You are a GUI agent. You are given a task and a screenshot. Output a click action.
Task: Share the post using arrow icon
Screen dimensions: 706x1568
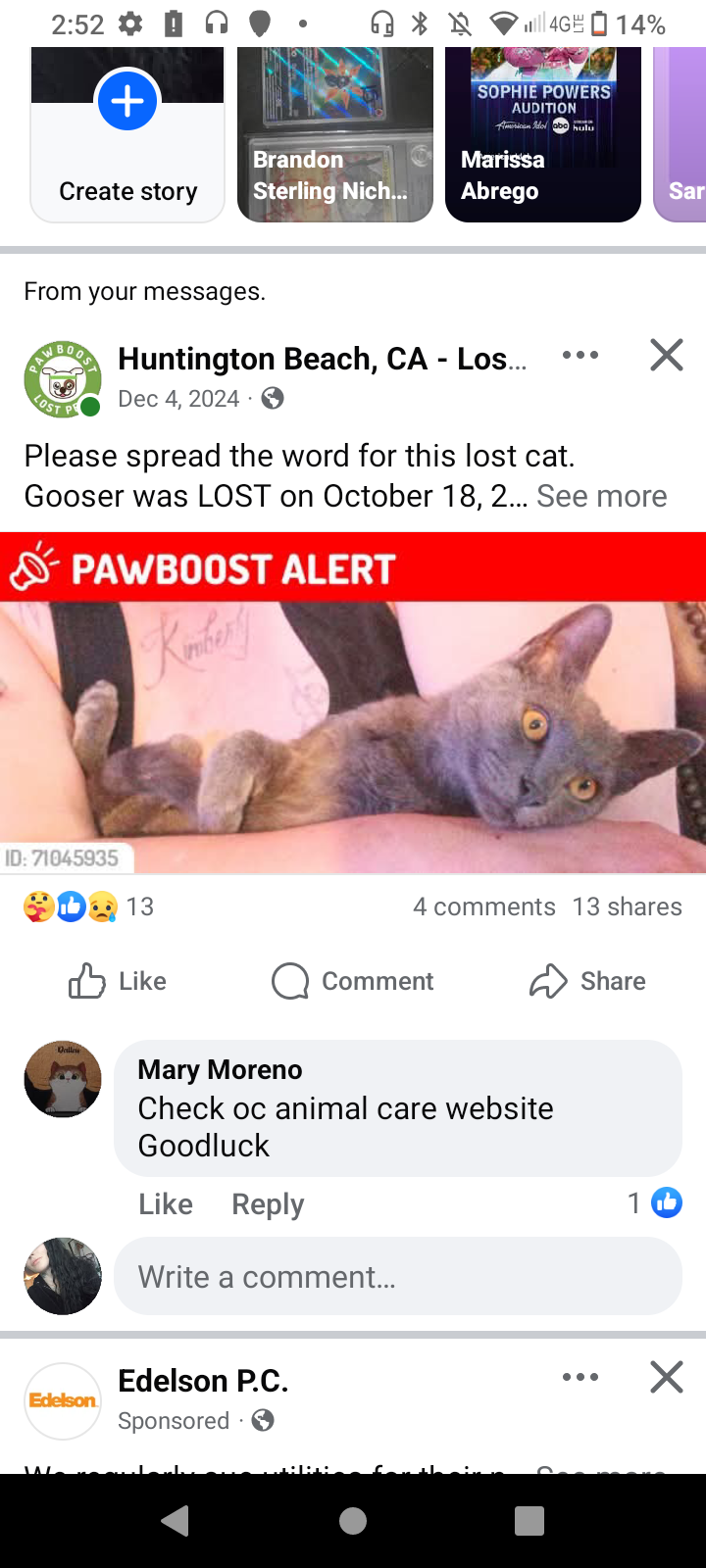tap(587, 981)
